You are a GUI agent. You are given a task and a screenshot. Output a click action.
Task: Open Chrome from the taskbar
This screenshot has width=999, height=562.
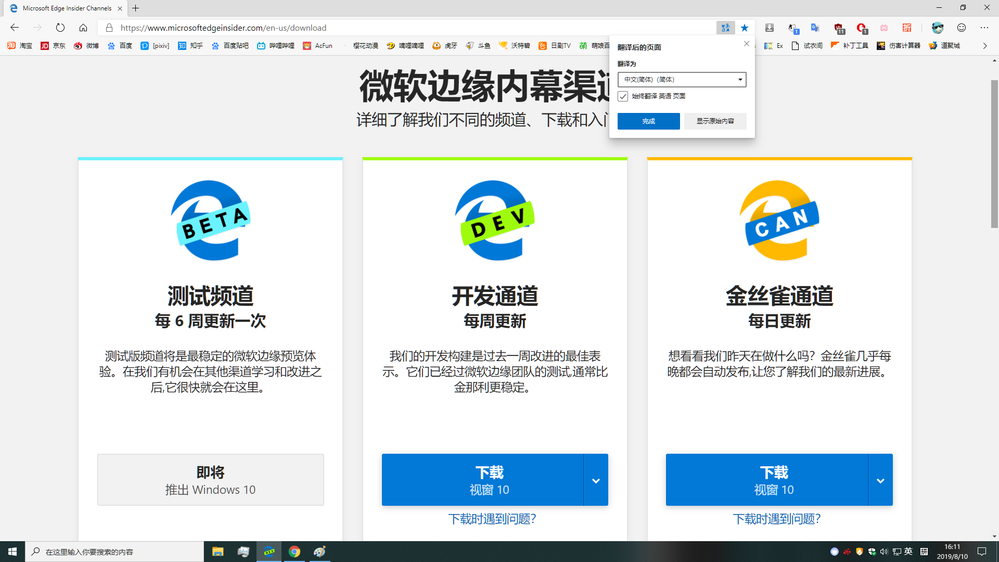(294, 552)
